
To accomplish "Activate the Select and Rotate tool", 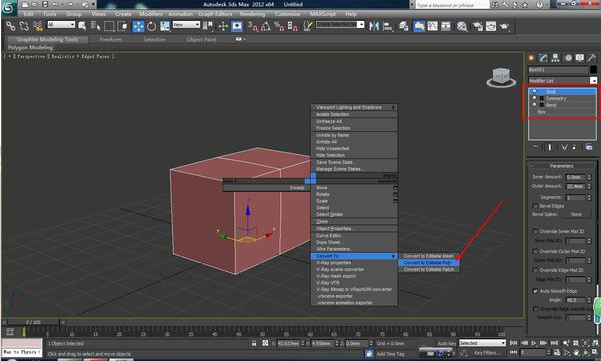I will pos(152,26).
